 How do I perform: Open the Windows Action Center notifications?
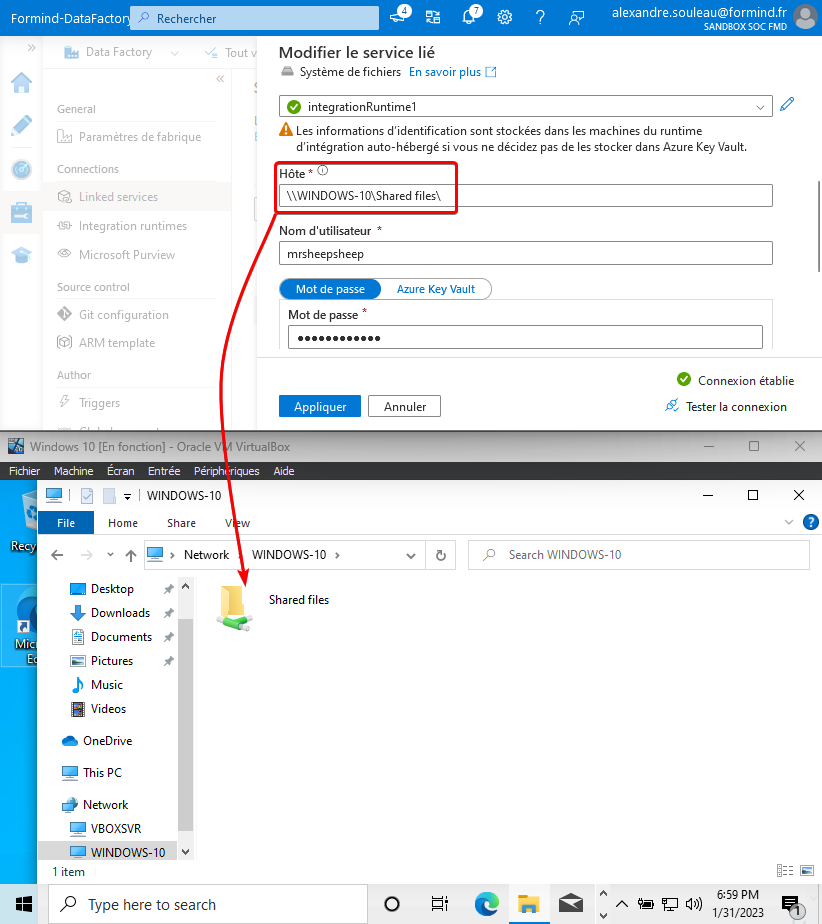point(792,905)
